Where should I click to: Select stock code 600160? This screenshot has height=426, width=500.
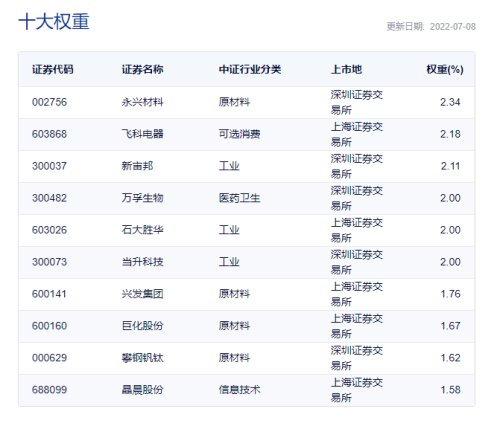49,326
